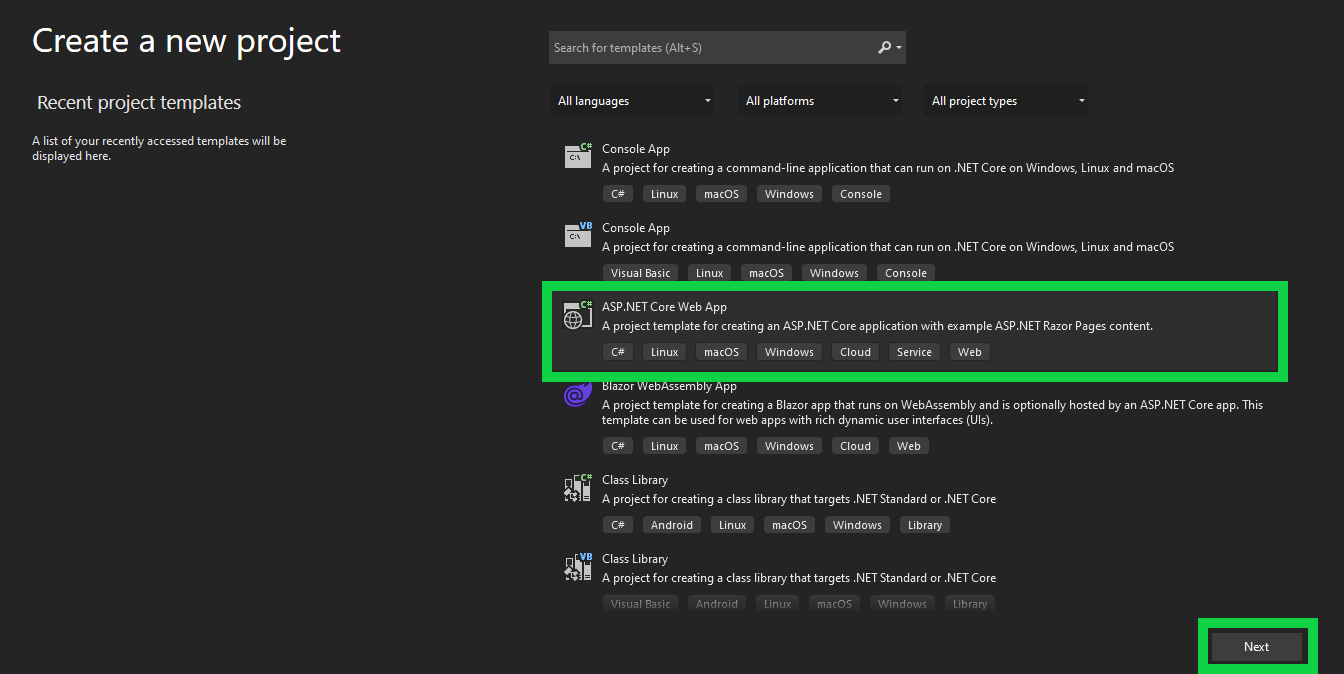
Task: Click the ASP.NET Core Web App globe icon
Action: pyautogui.click(x=578, y=314)
